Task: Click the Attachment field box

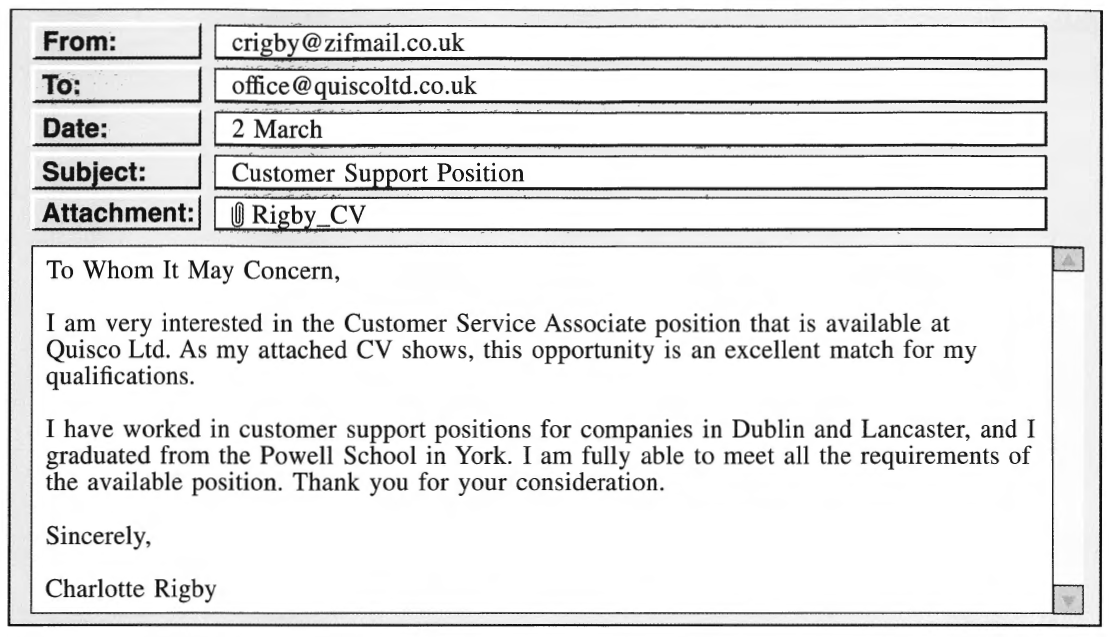Action: pos(630,214)
